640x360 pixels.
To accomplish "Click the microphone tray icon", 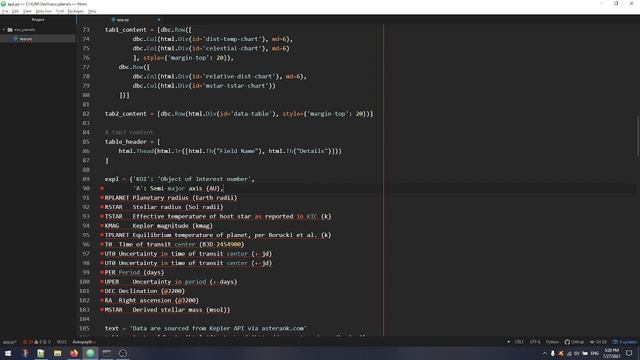I will point(553,353).
